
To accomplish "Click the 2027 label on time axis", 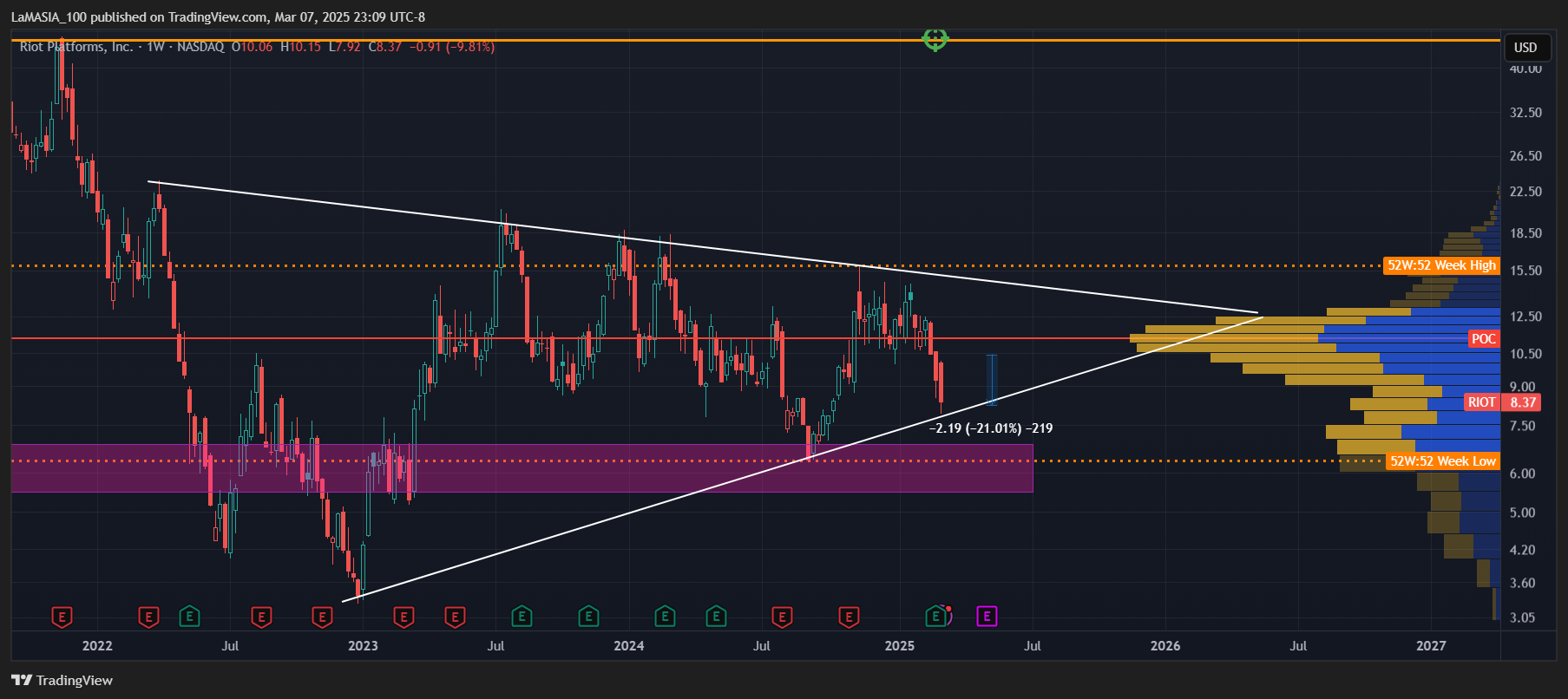I will [x=1431, y=646].
